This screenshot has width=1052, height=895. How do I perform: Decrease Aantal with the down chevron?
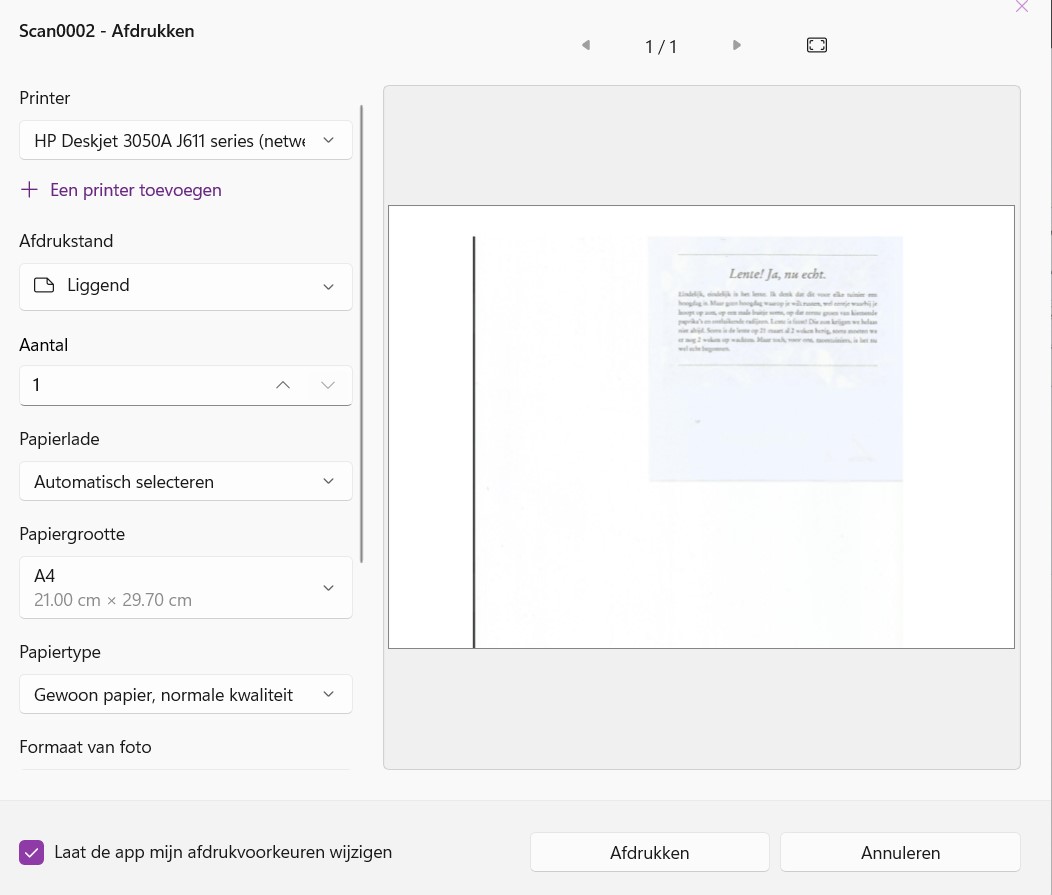click(x=328, y=385)
